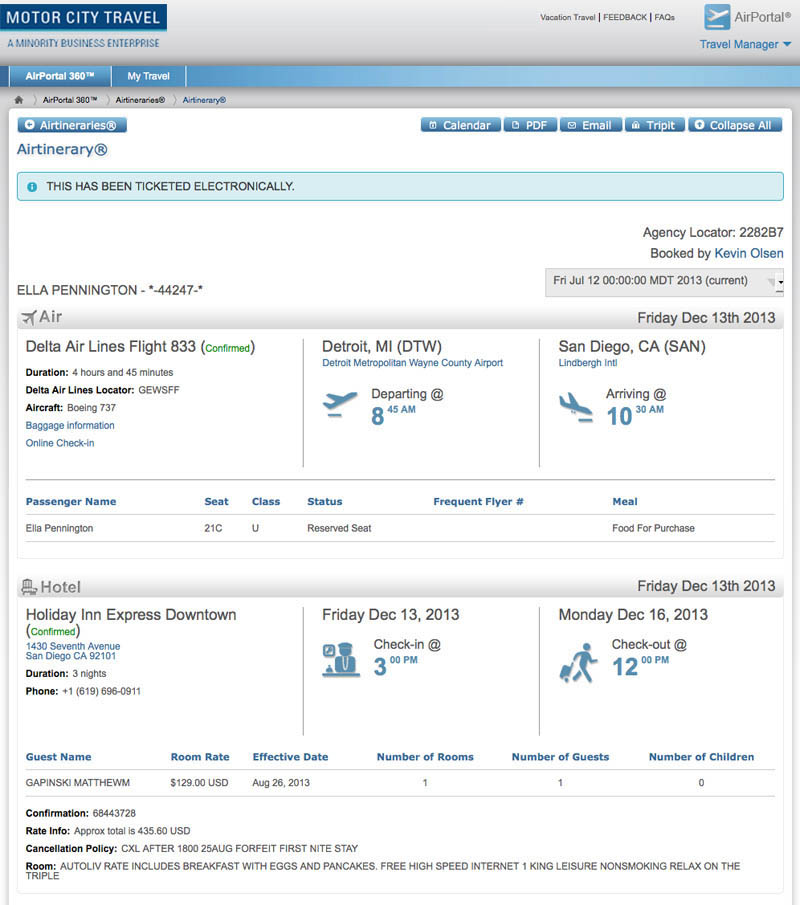Collapse all sections with Collapse All
800x905 pixels.
coord(735,125)
